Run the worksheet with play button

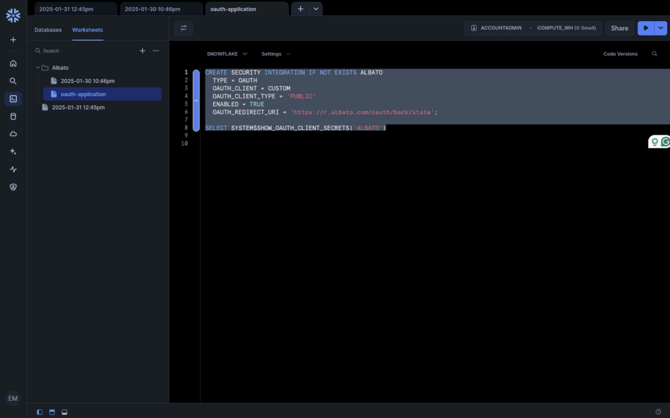(x=646, y=28)
